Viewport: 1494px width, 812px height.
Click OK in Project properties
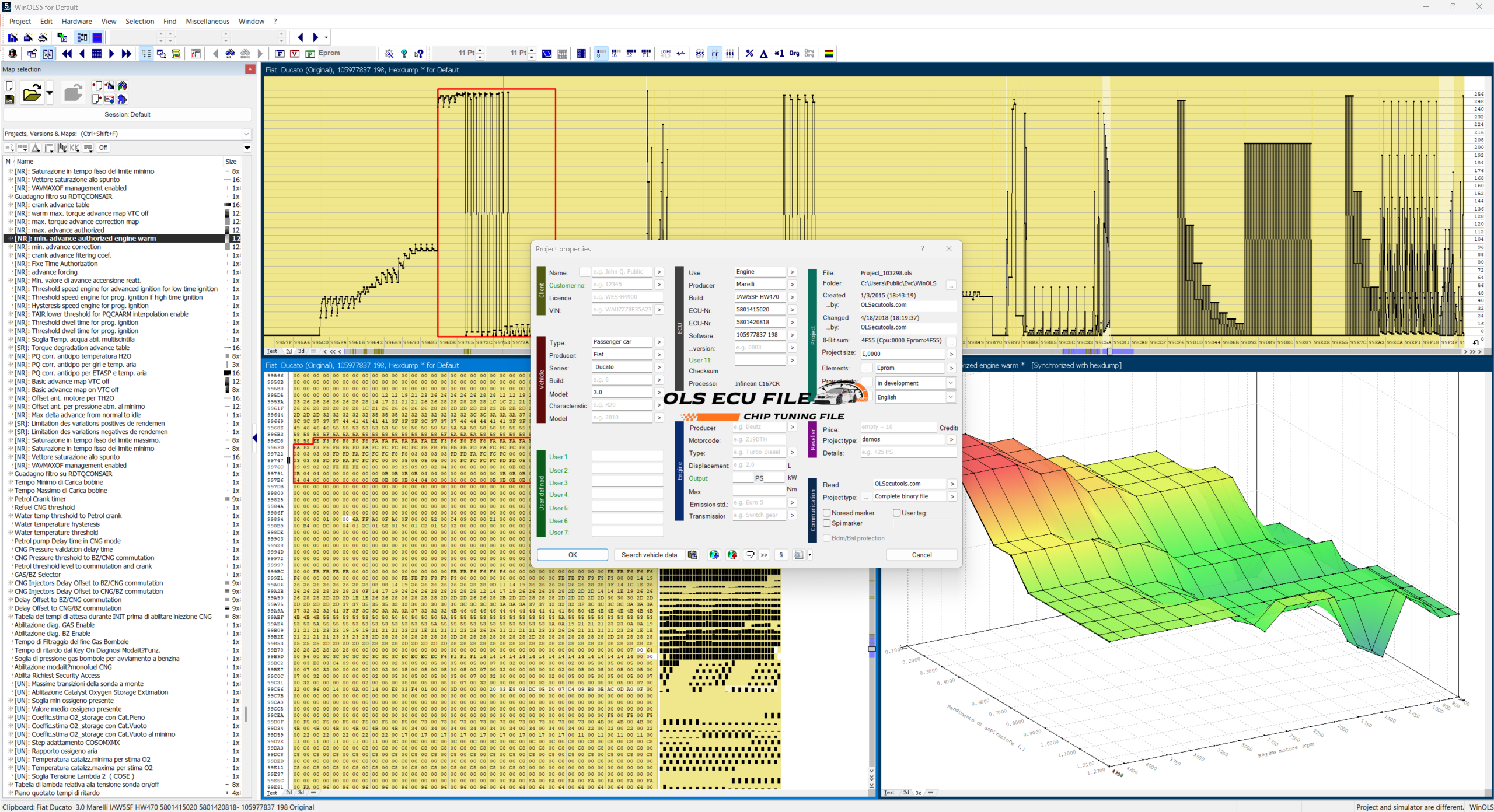coord(573,555)
